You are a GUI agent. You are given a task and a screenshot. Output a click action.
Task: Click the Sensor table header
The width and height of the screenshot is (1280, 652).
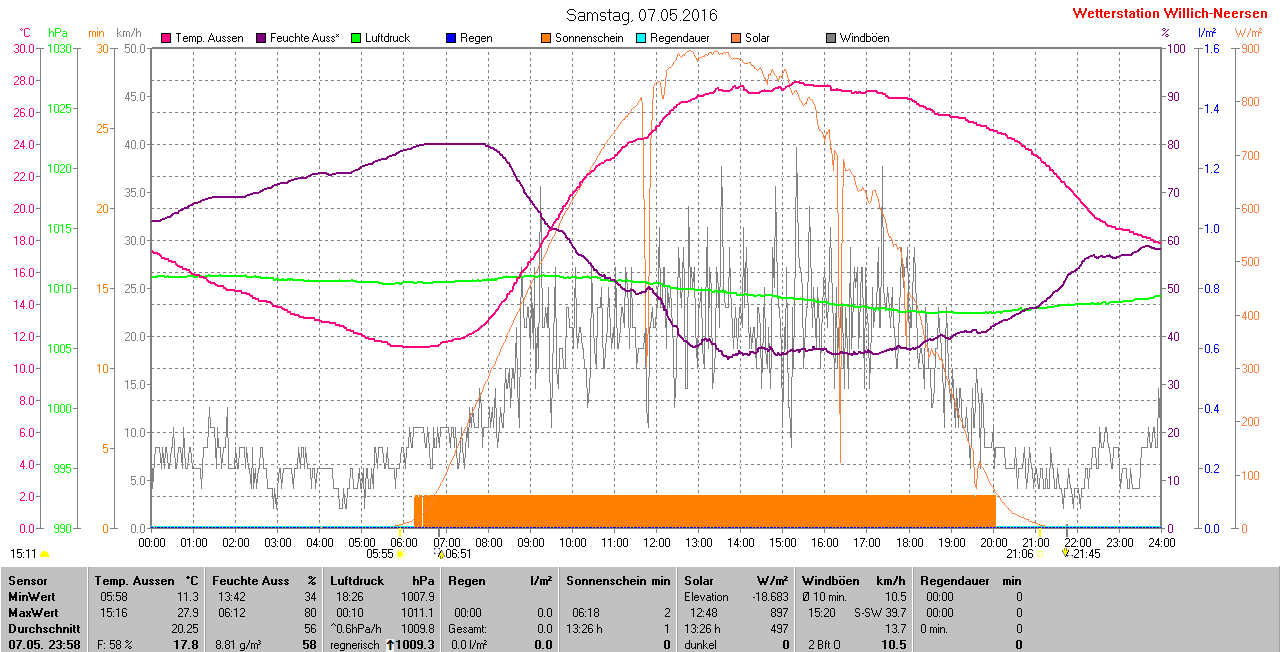point(27,580)
